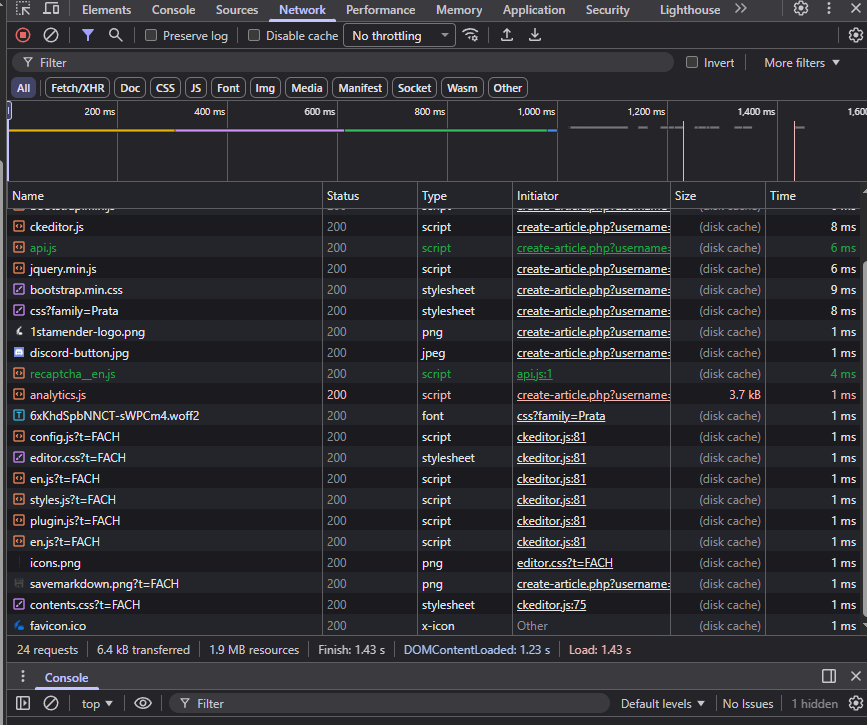Export HAR file download icon

[535, 35]
